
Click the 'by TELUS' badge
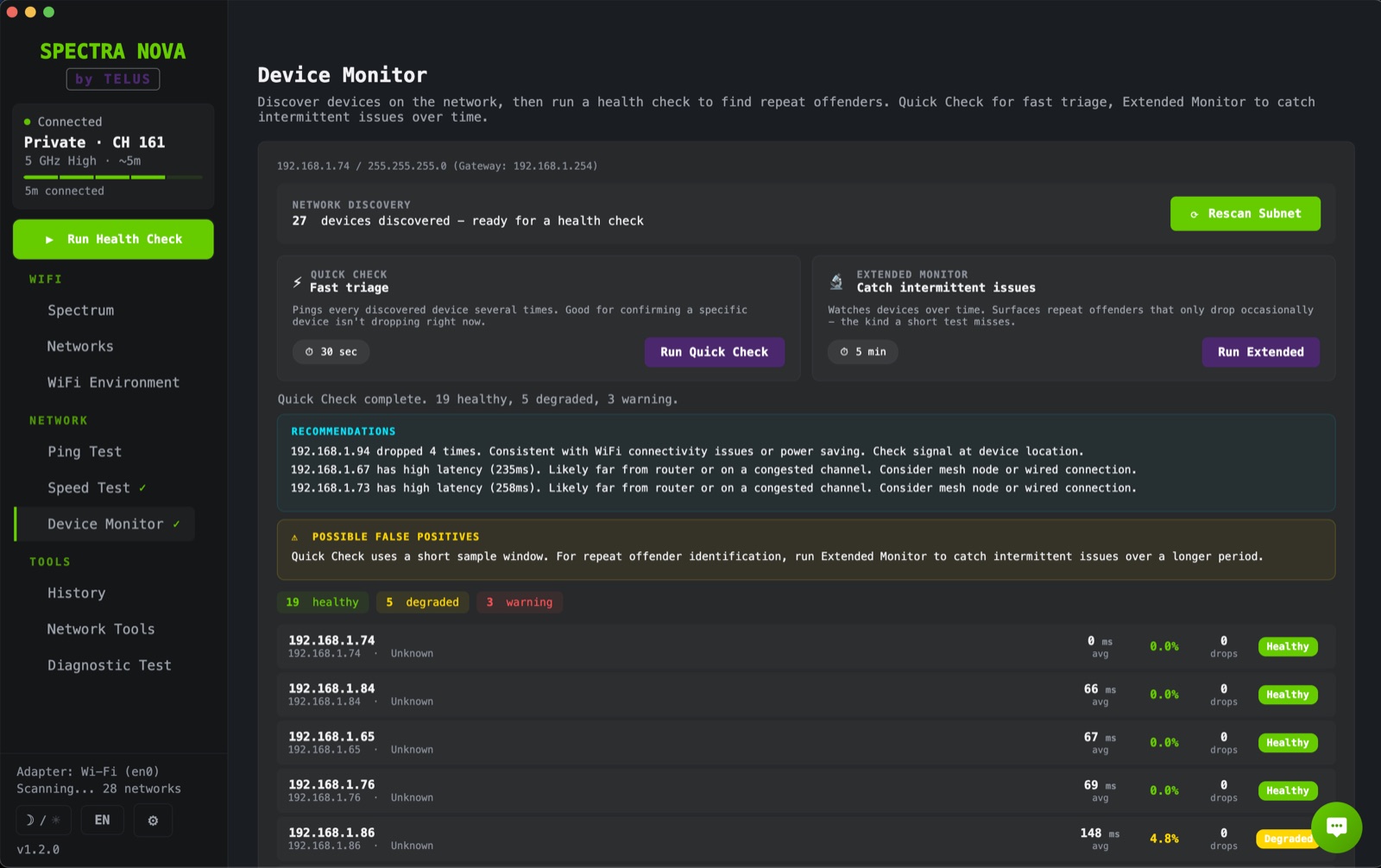(x=113, y=79)
